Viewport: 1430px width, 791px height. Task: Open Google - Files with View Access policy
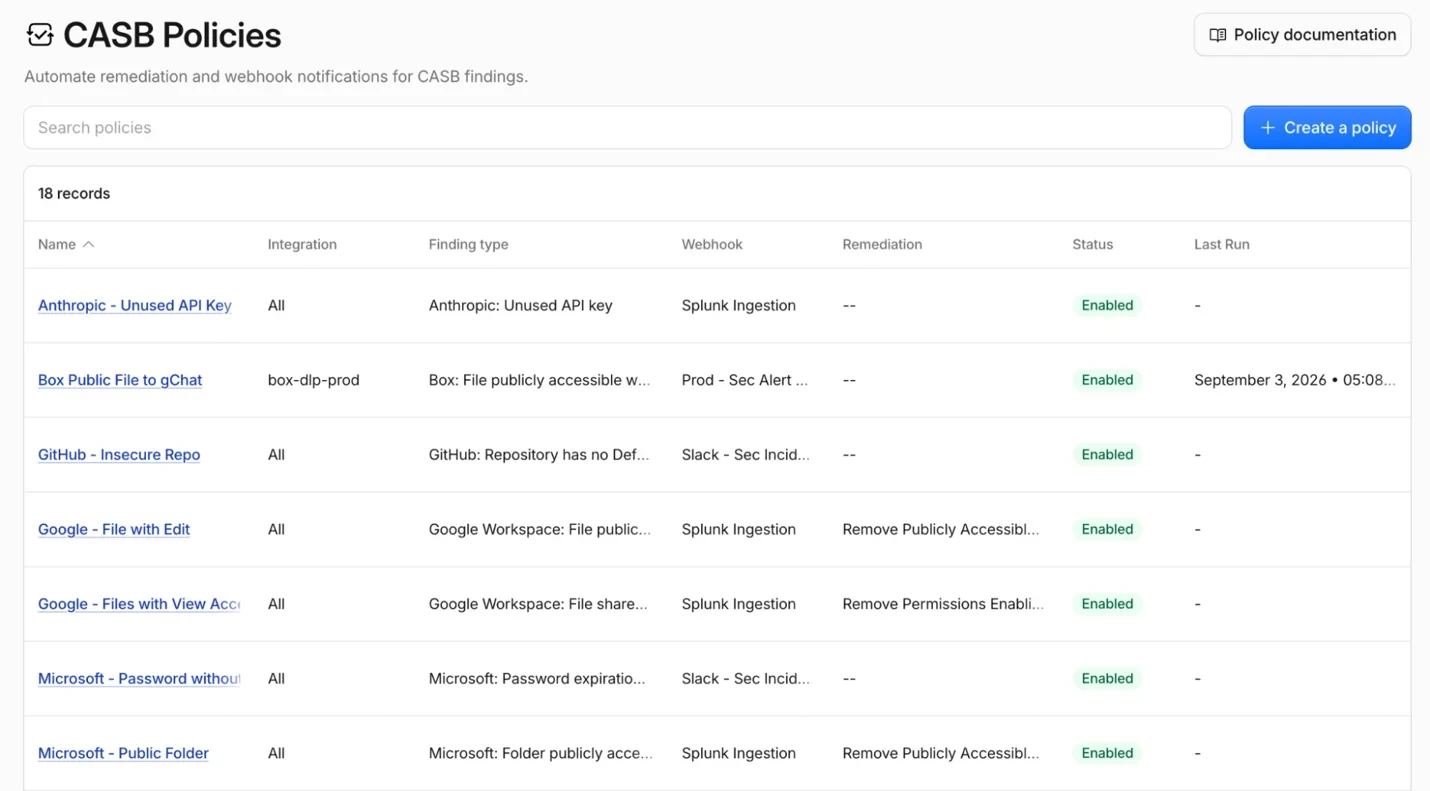(x=139, y=604)
